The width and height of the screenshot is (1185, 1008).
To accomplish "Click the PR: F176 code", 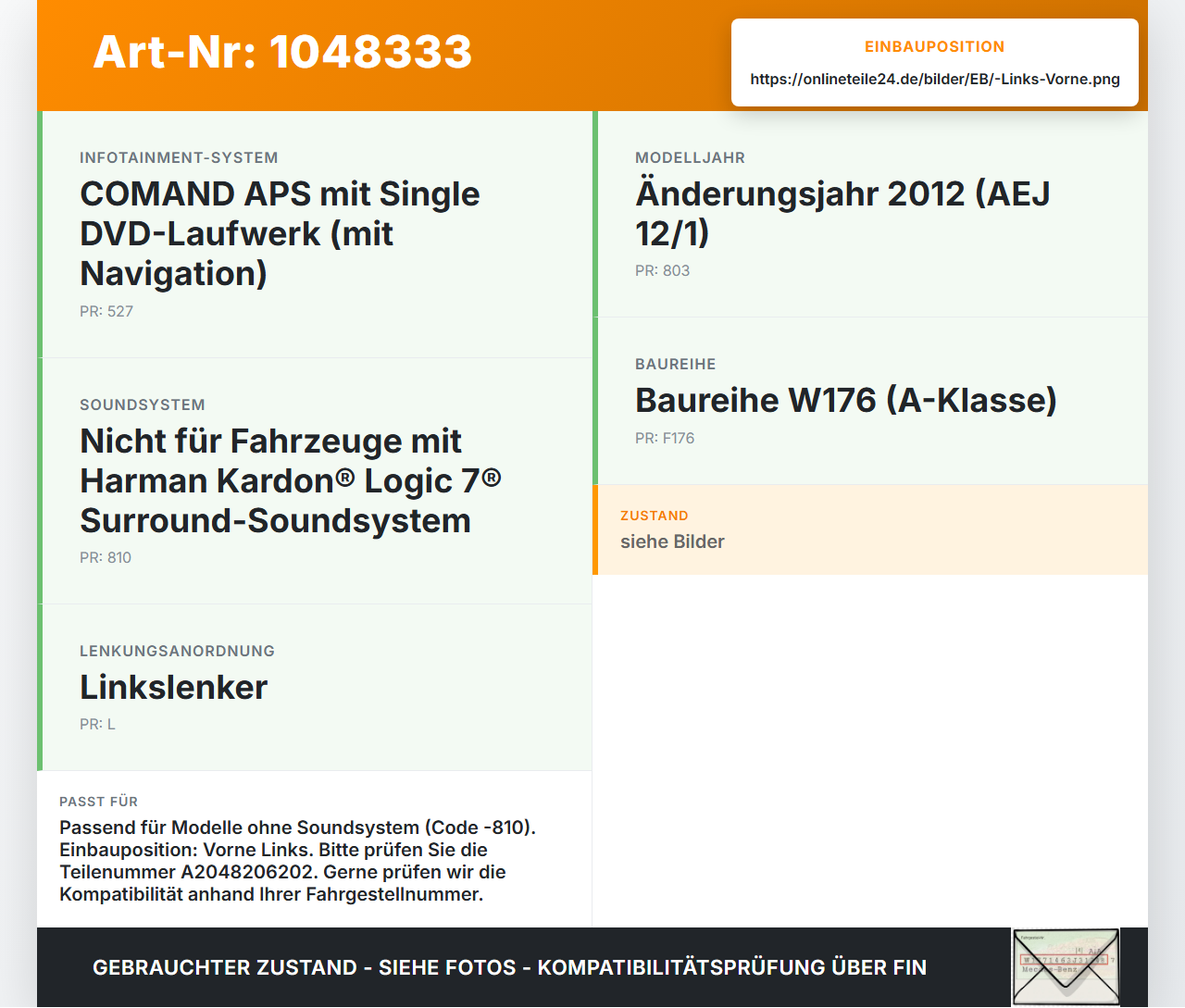I will click(665, 438).
